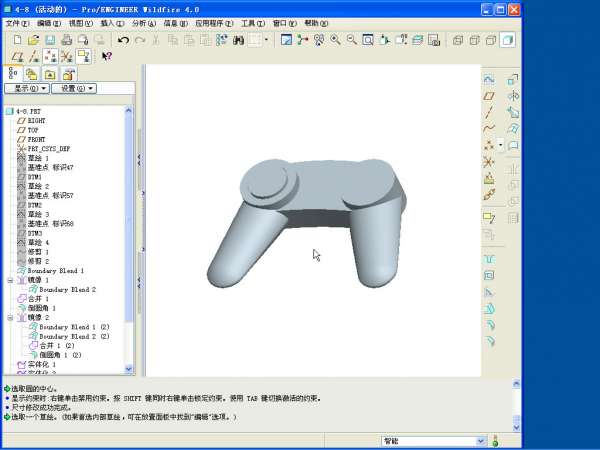
Task: Toggle datum axes display icon
Action: click(x=33, y=57)
